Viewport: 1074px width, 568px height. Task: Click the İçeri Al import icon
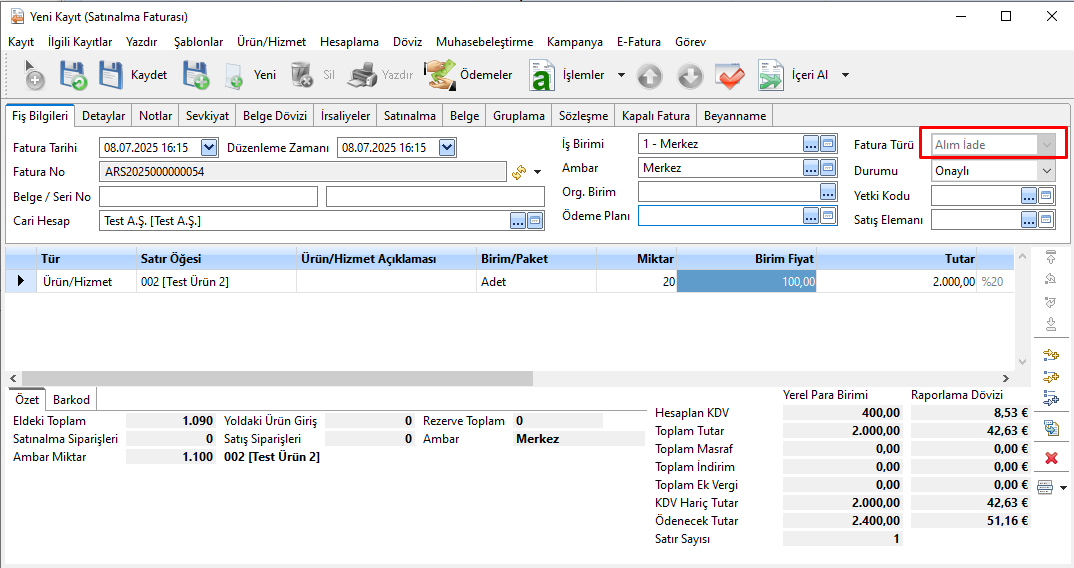(x=771, y=75)
